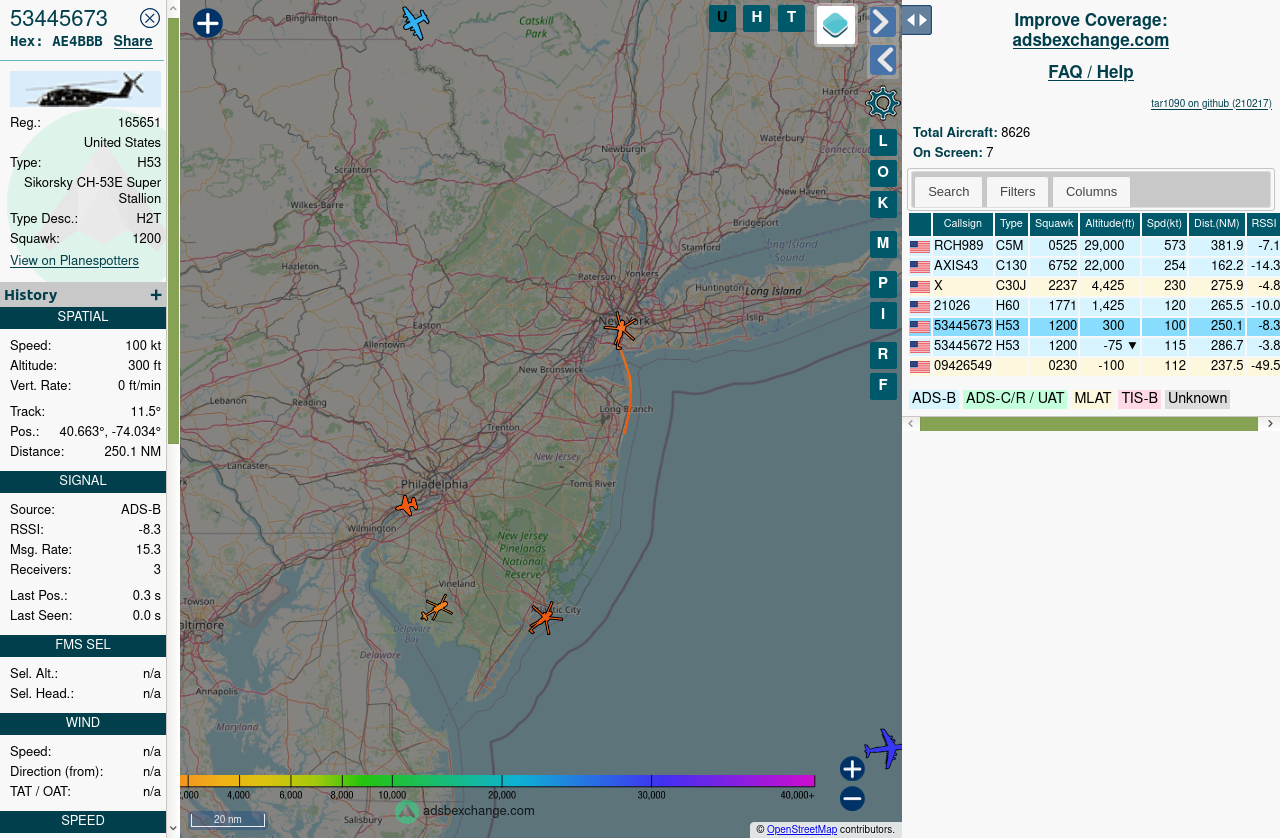This screenshot has height=838, width=1280.
Task: Select the RCH989 row in aircraft table
Action: (x=1094, y=246)
